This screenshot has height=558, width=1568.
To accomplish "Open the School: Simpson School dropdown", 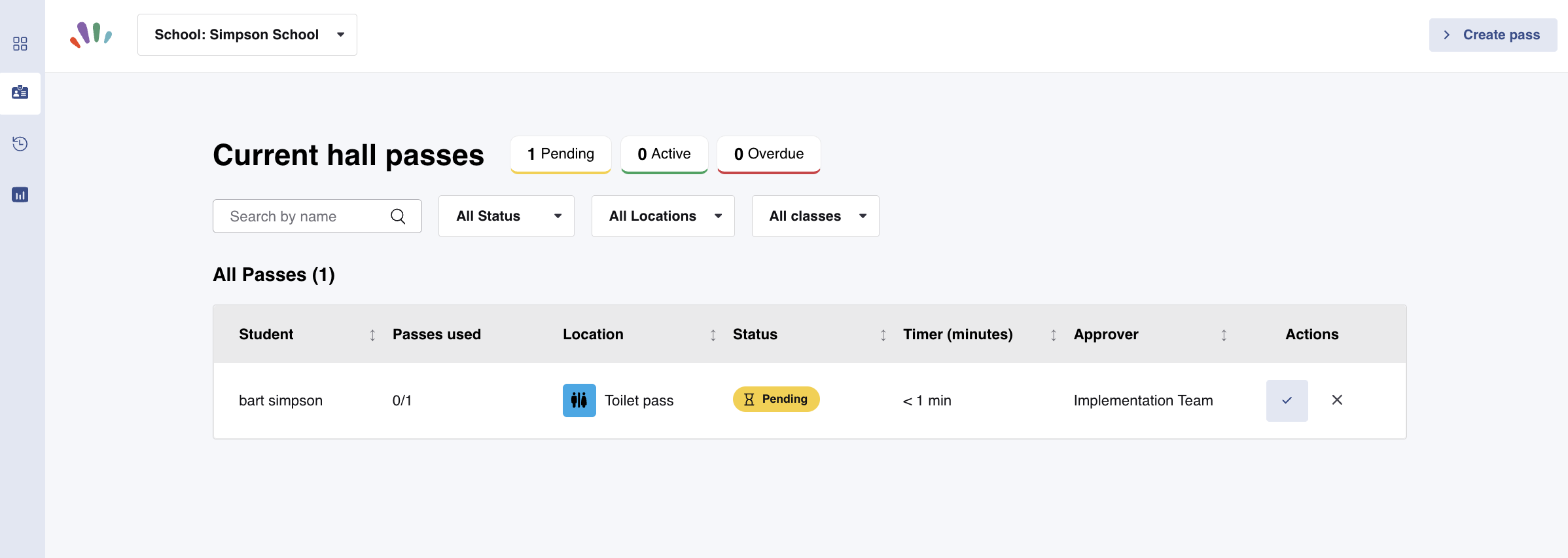I will point(247,35).
